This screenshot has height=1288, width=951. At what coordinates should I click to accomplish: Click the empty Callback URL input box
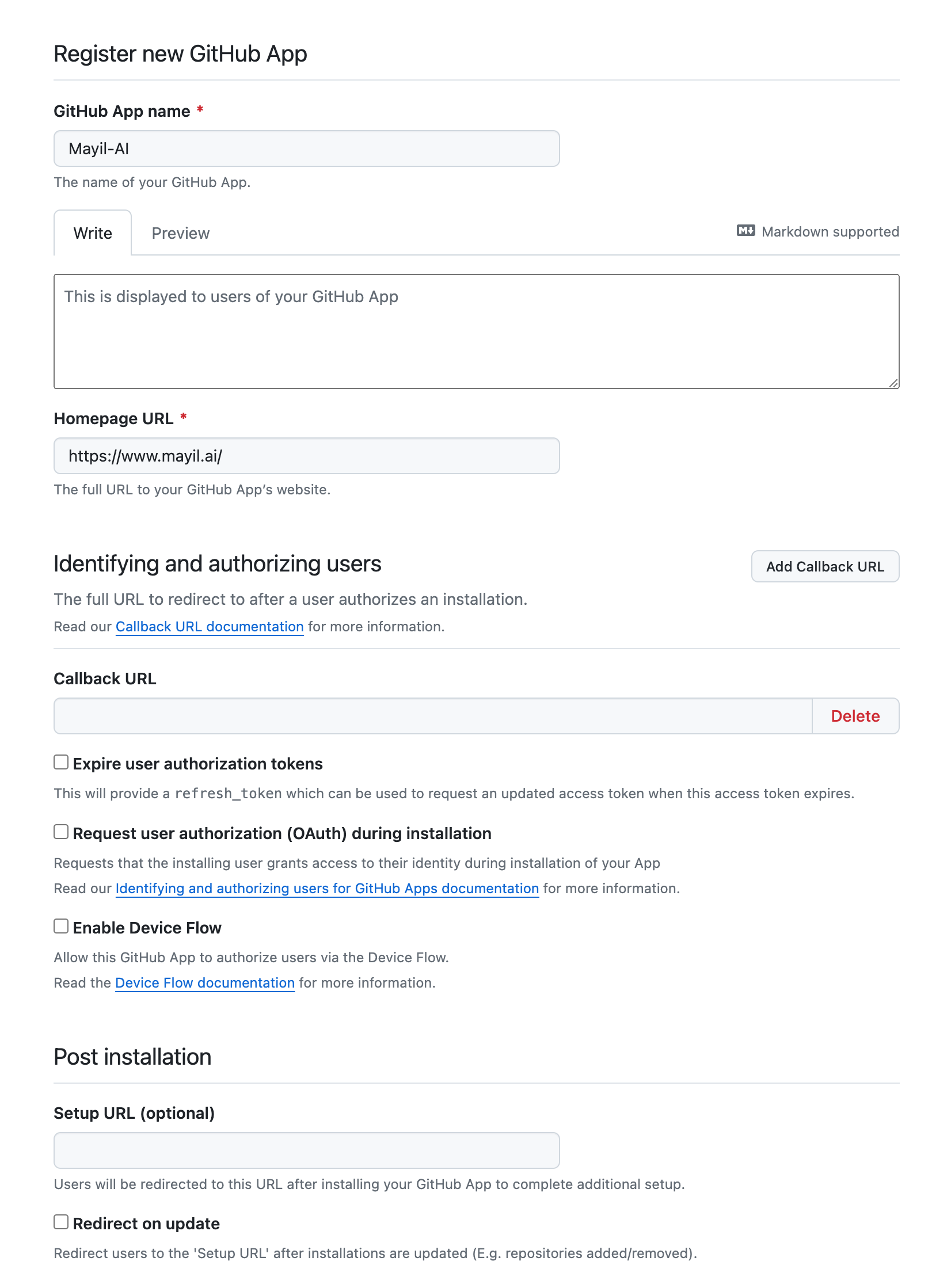point(432,716)
